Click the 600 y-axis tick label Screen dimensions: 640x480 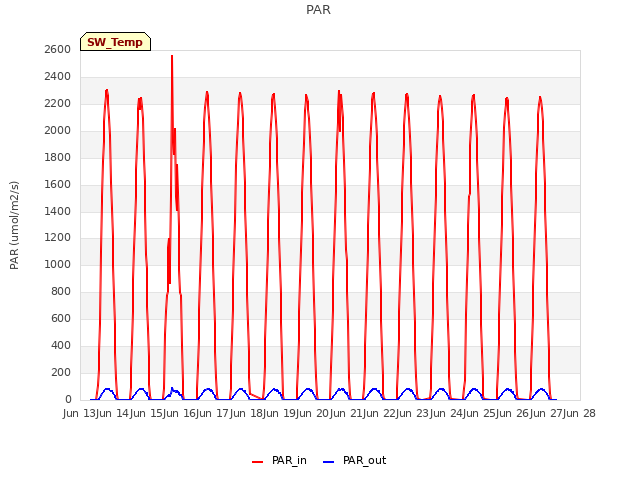61,319
